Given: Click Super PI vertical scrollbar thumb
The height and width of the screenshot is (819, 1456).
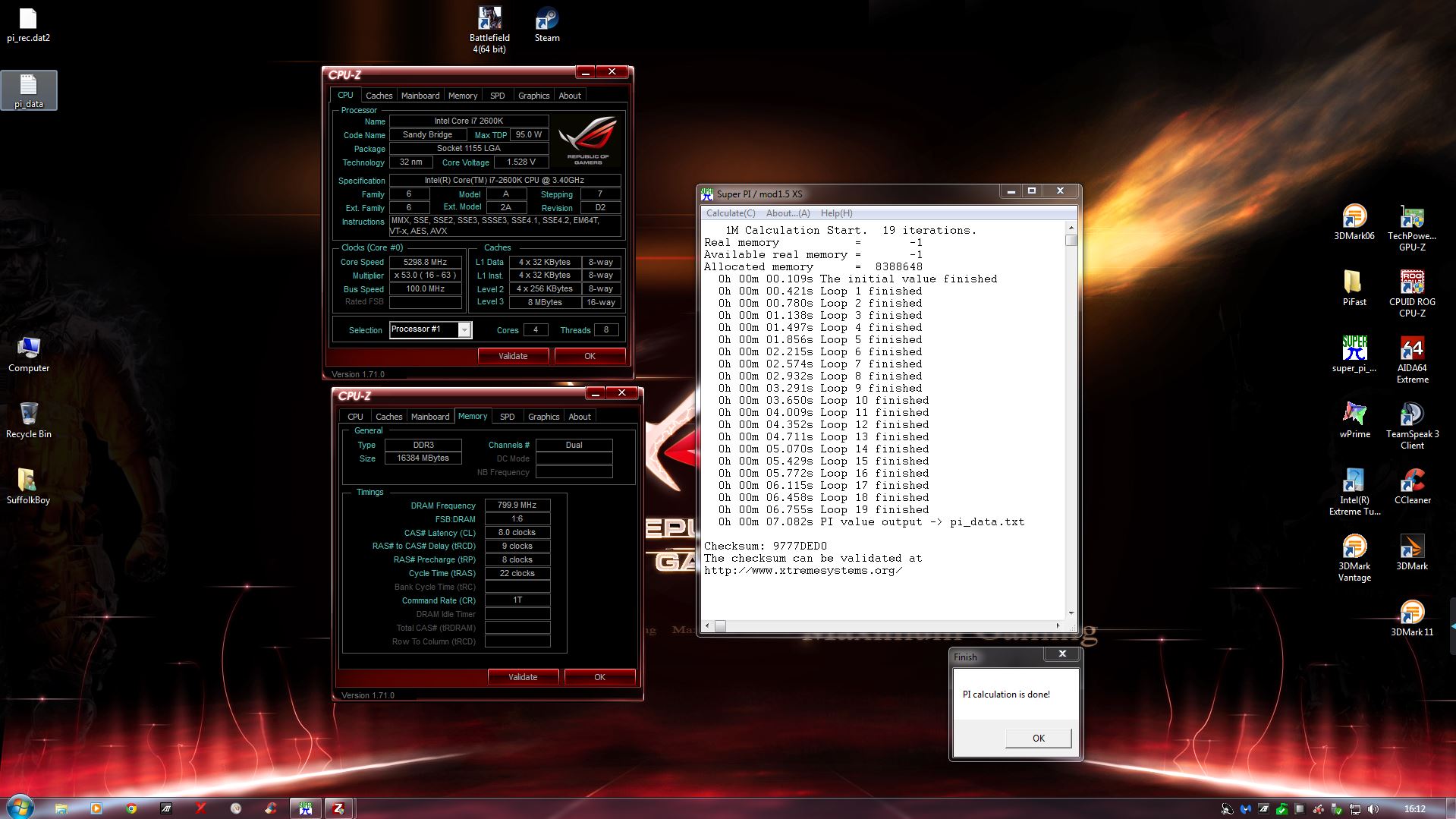Looking at the screenshot, I should coord(1071,241).
